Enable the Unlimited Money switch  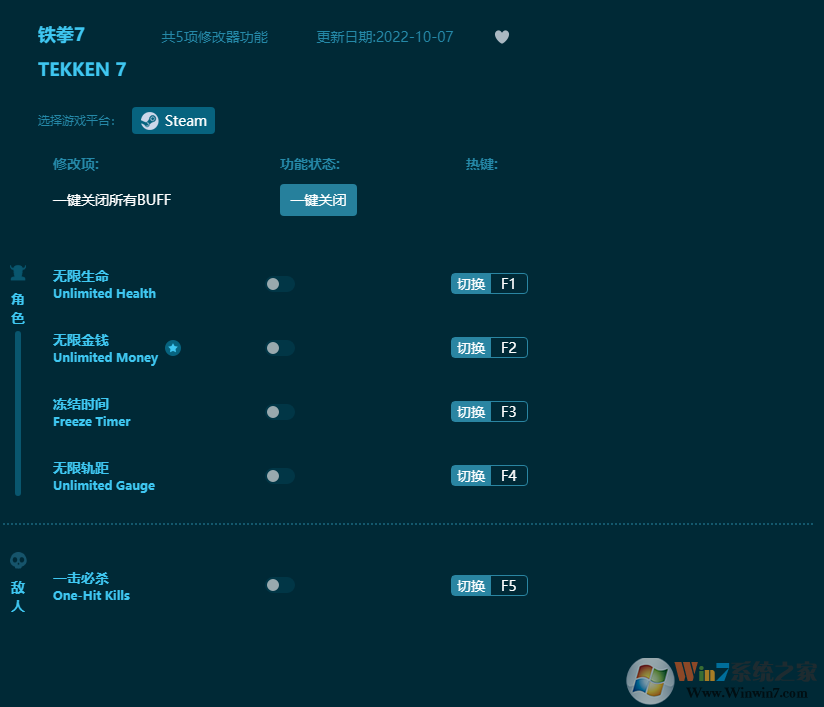(280, 348)
